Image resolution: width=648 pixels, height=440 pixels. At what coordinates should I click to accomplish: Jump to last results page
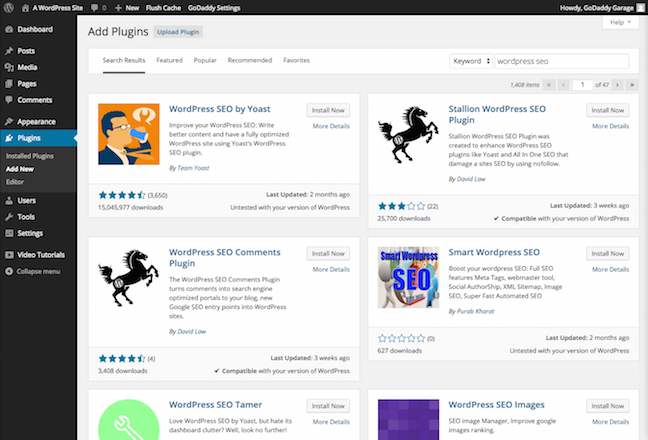632,85
